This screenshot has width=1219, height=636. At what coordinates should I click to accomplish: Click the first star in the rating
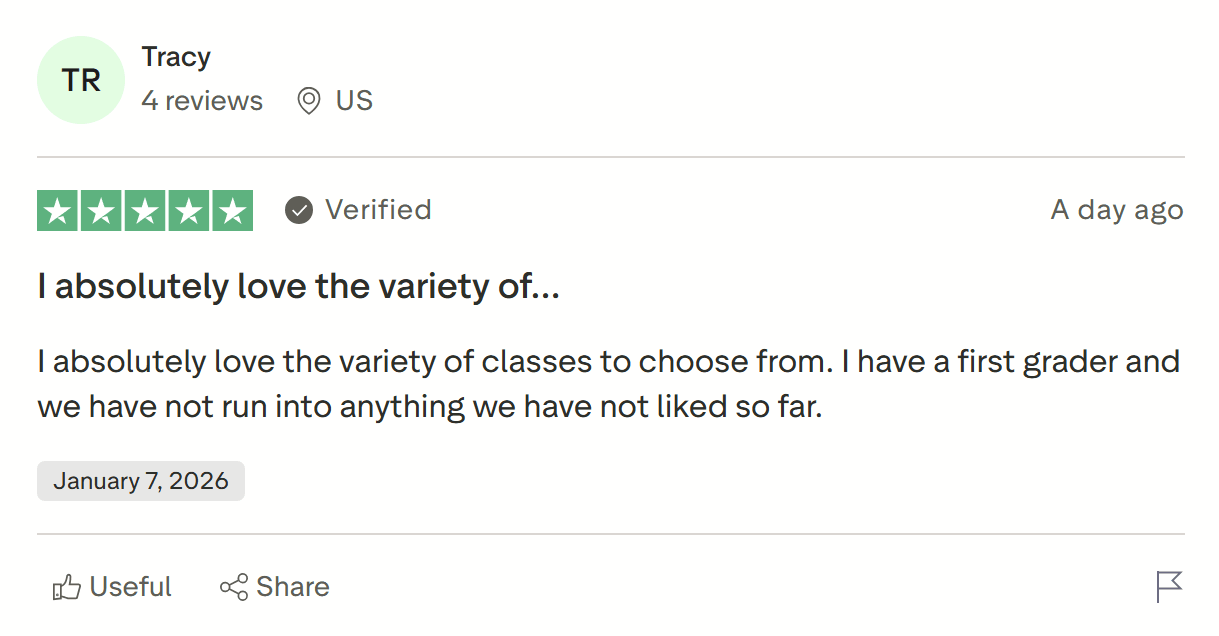[57, 210]
